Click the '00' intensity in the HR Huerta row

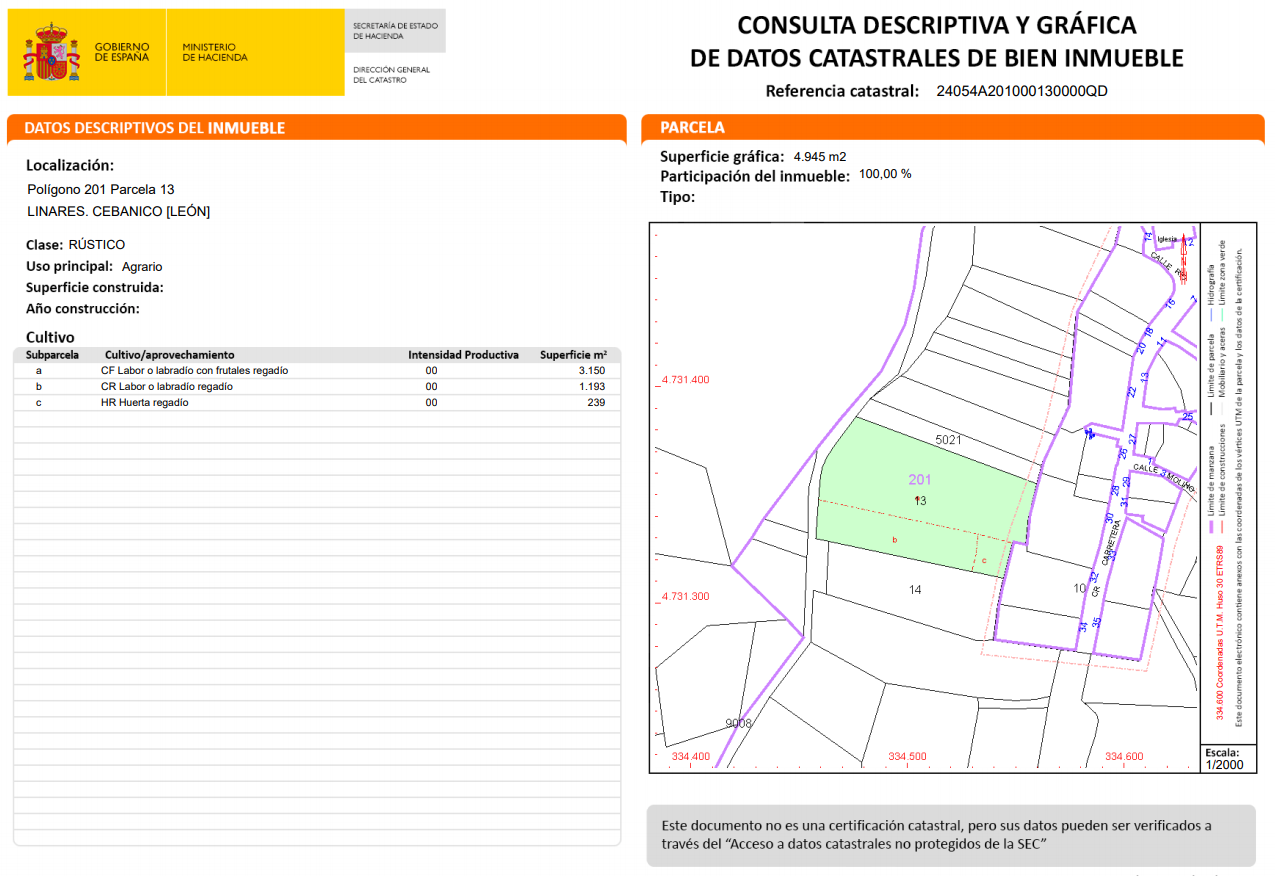coord(431,403)
